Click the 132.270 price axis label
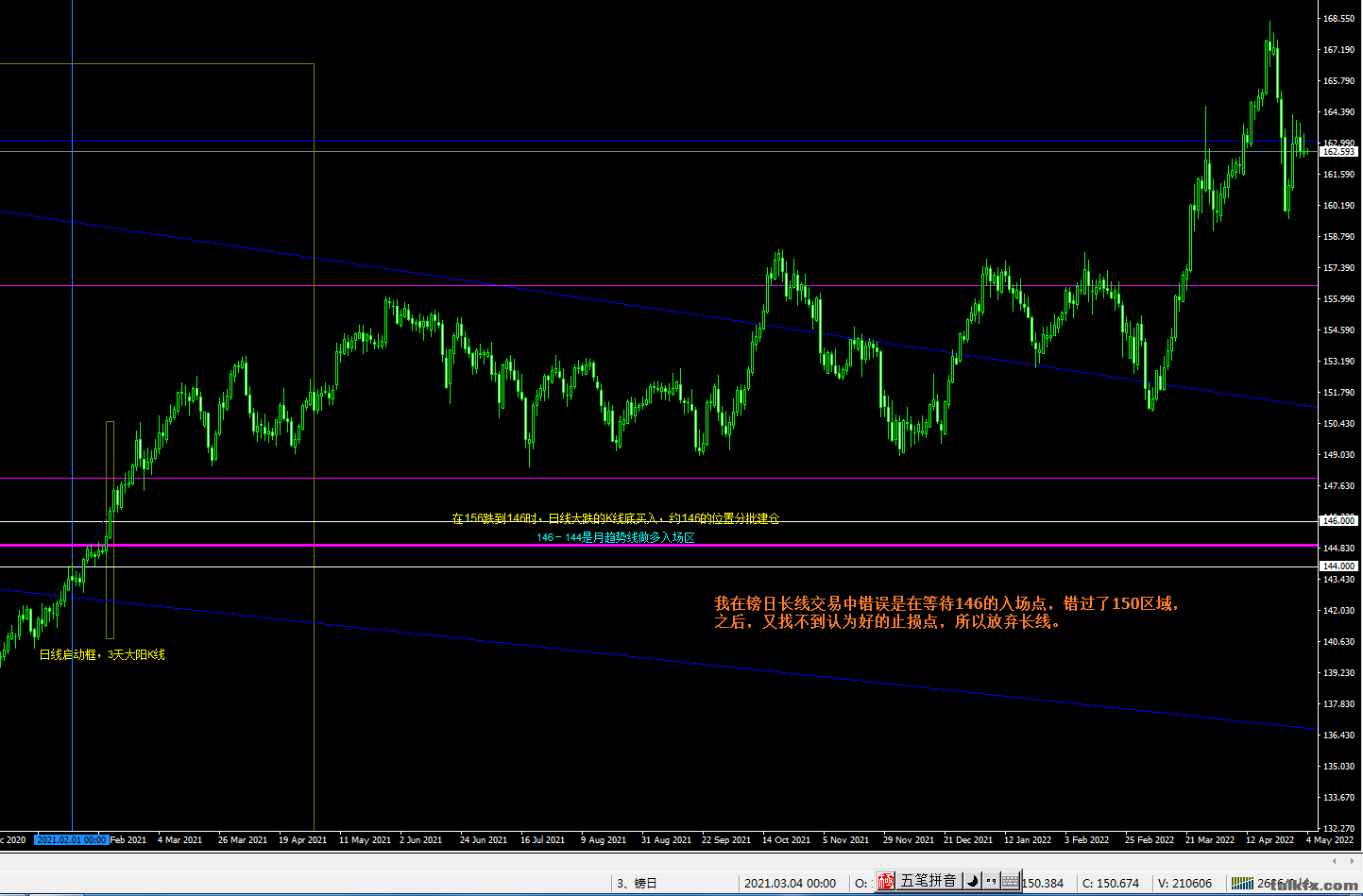1363x896 pixels. pos(1338,828)
